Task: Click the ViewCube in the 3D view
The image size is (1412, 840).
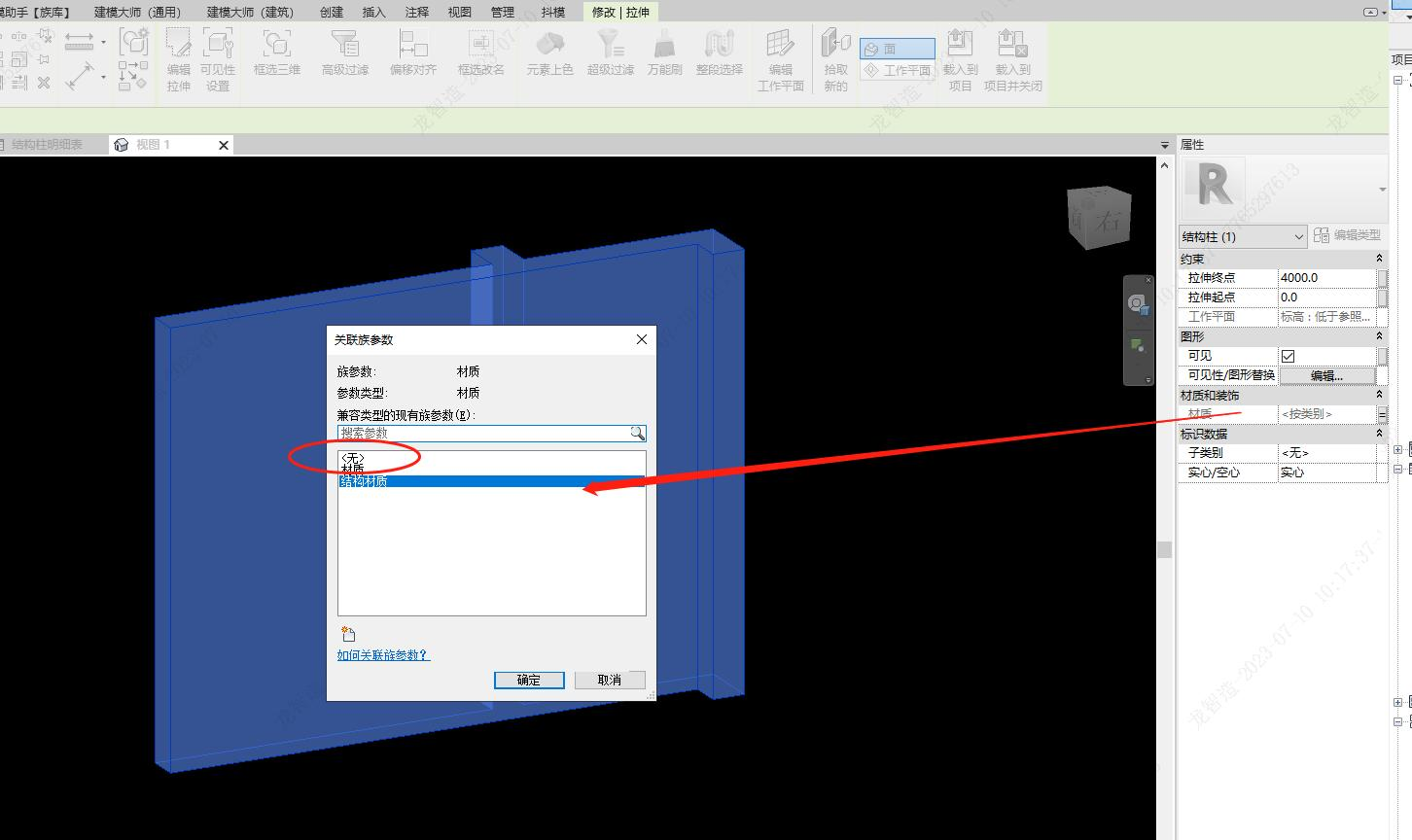Action: 1099,219
